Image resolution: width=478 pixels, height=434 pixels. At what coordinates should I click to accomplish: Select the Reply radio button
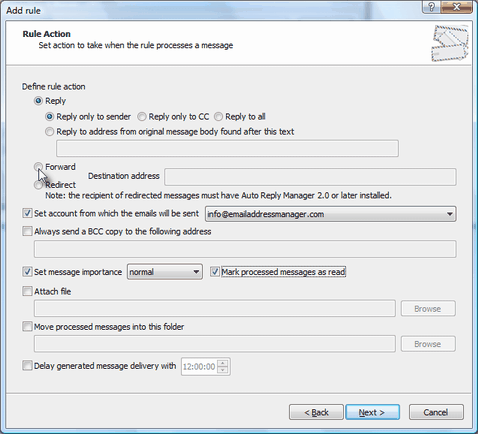pos(38,101)
